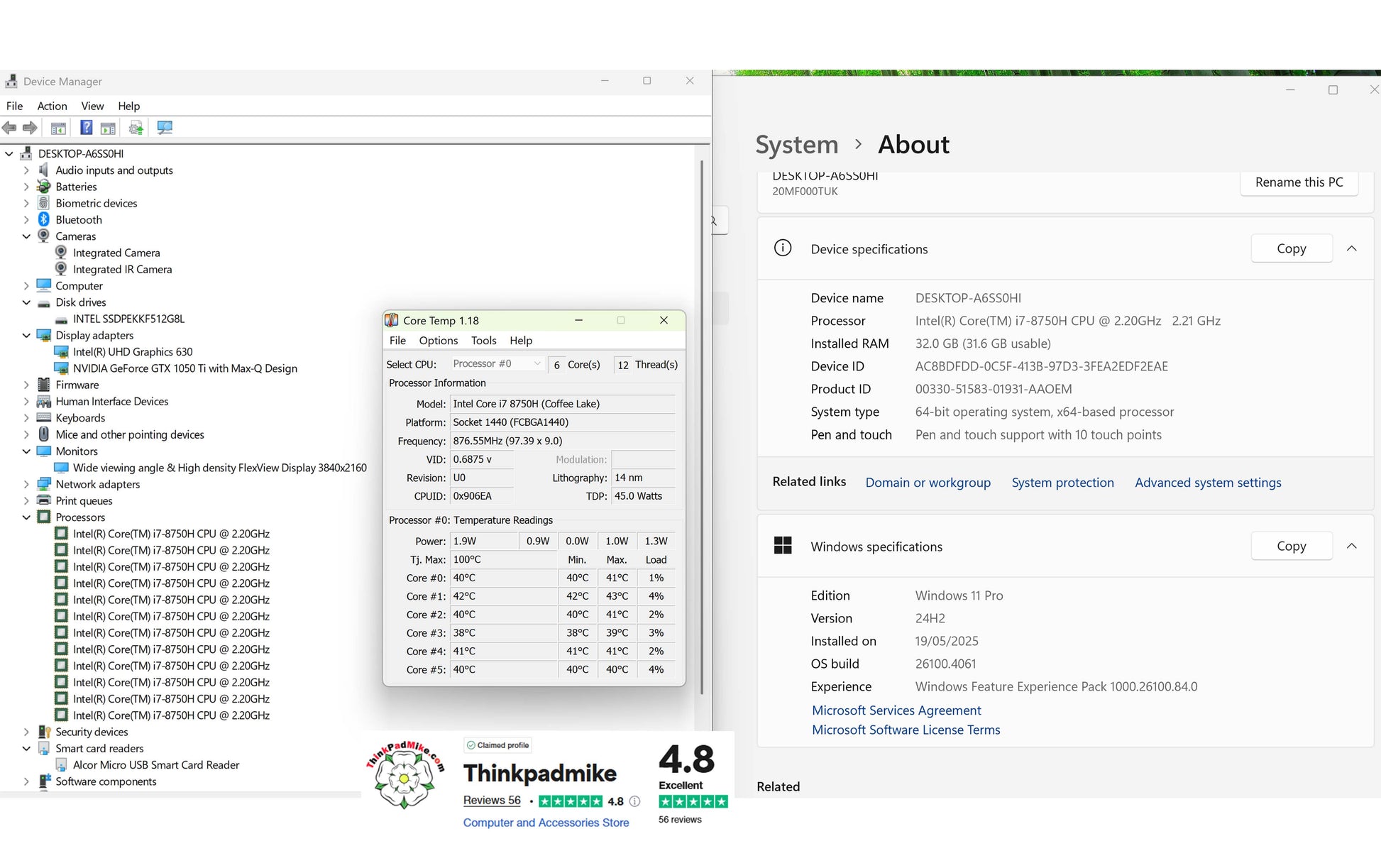Open the Core Temp Options menu
Screen dimensions: 1381x868
click(439, 341)
